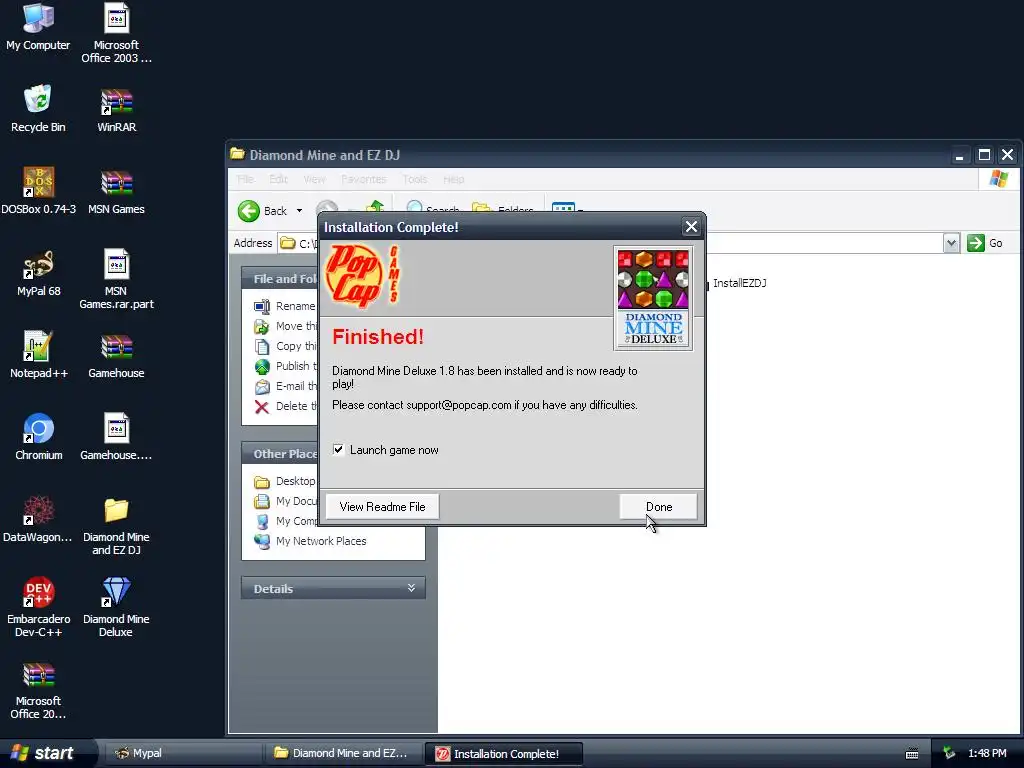Click the Back button in Explorer window
The width and height of the screenshot is (1024, 768).
point(263,211)
